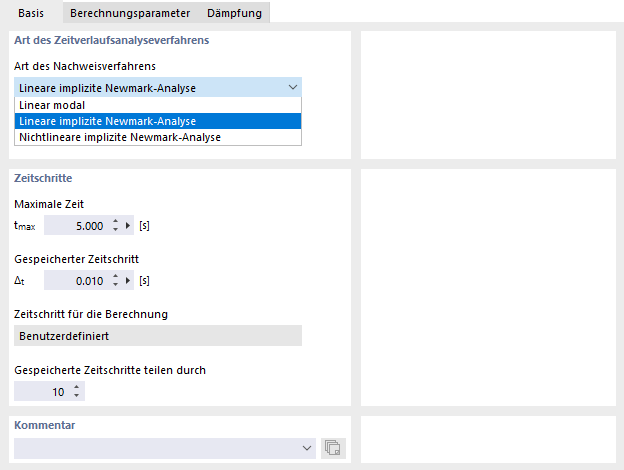This screenshot has height=470, width=624.
Task: Decrease the Gespeicherter Zeitschritt spinner value
Action: [x=115, y=285]
